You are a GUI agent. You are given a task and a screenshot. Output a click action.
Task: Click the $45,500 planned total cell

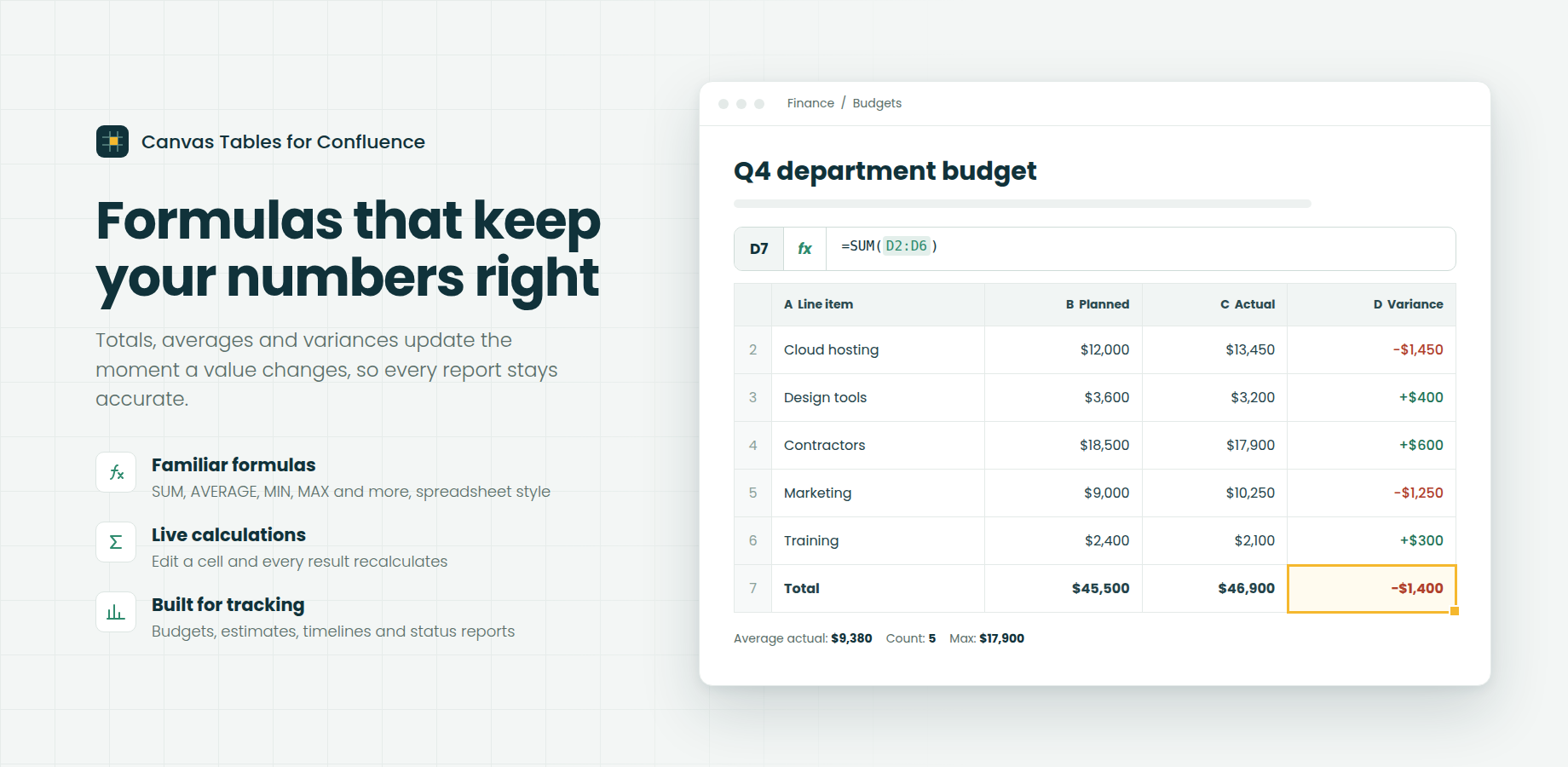click(1064, 588)
